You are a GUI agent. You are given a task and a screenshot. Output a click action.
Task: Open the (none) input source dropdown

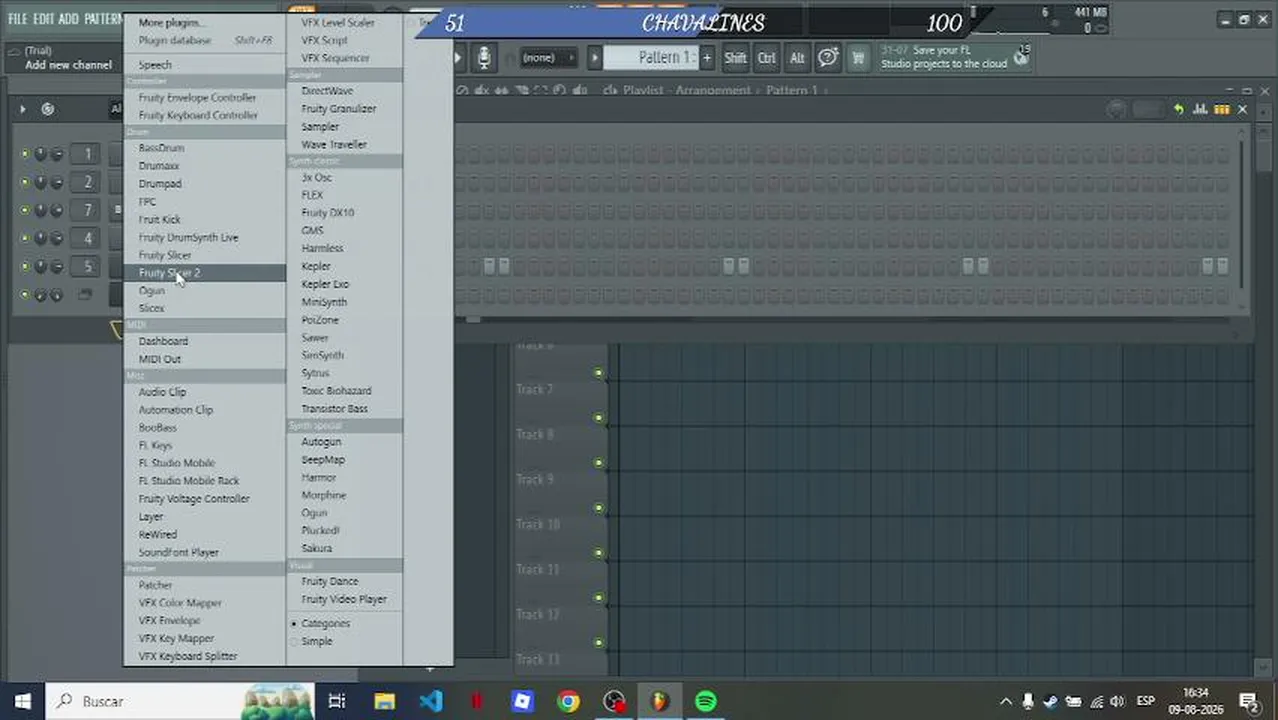tap(546, 58)
